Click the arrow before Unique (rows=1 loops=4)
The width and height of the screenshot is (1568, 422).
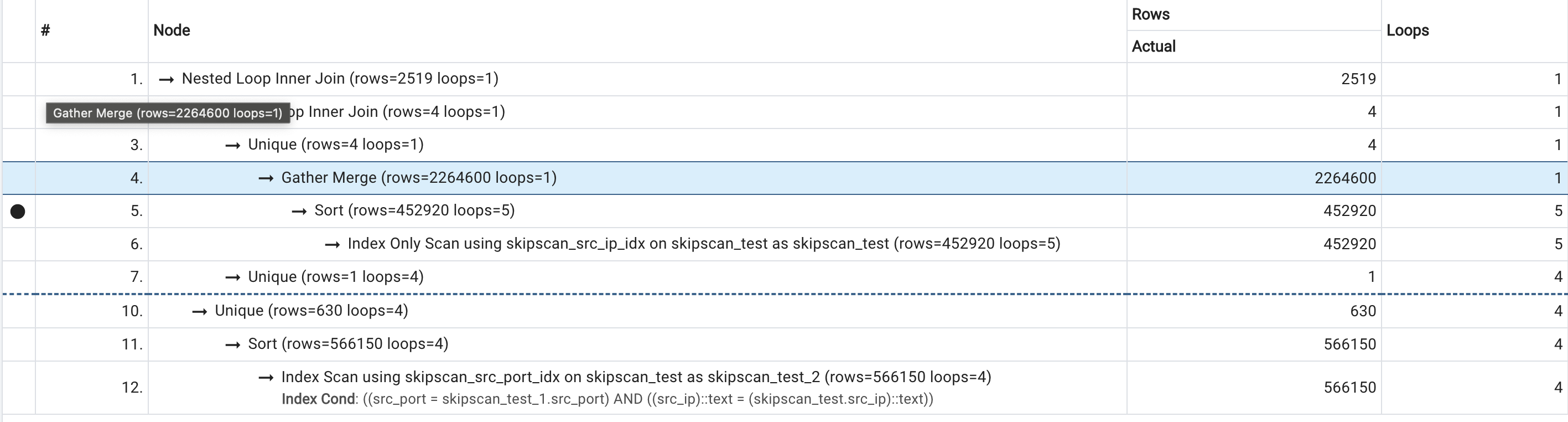point(232,277)
